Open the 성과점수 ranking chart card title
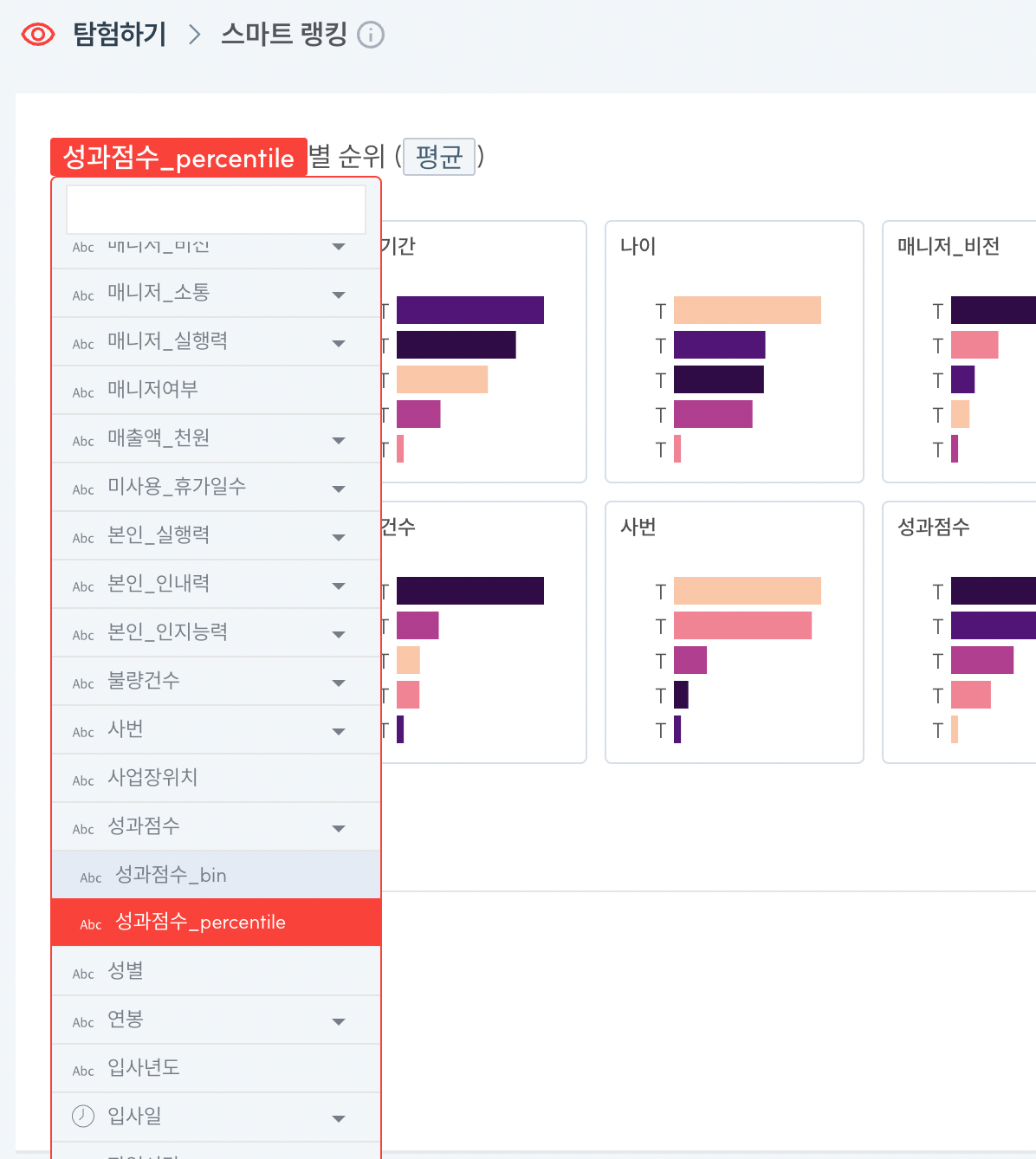 pos(934,527)
